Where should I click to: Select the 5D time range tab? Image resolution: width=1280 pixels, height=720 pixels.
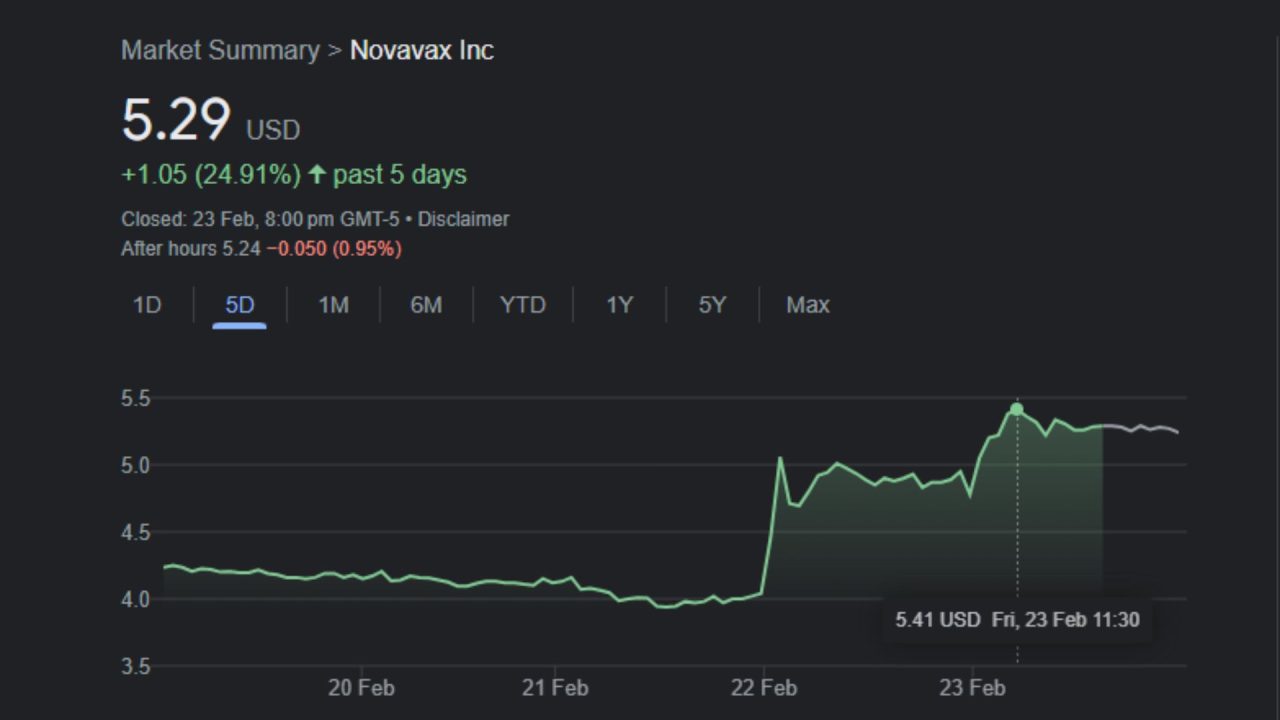pyautogui.click(x=240, y=305)
